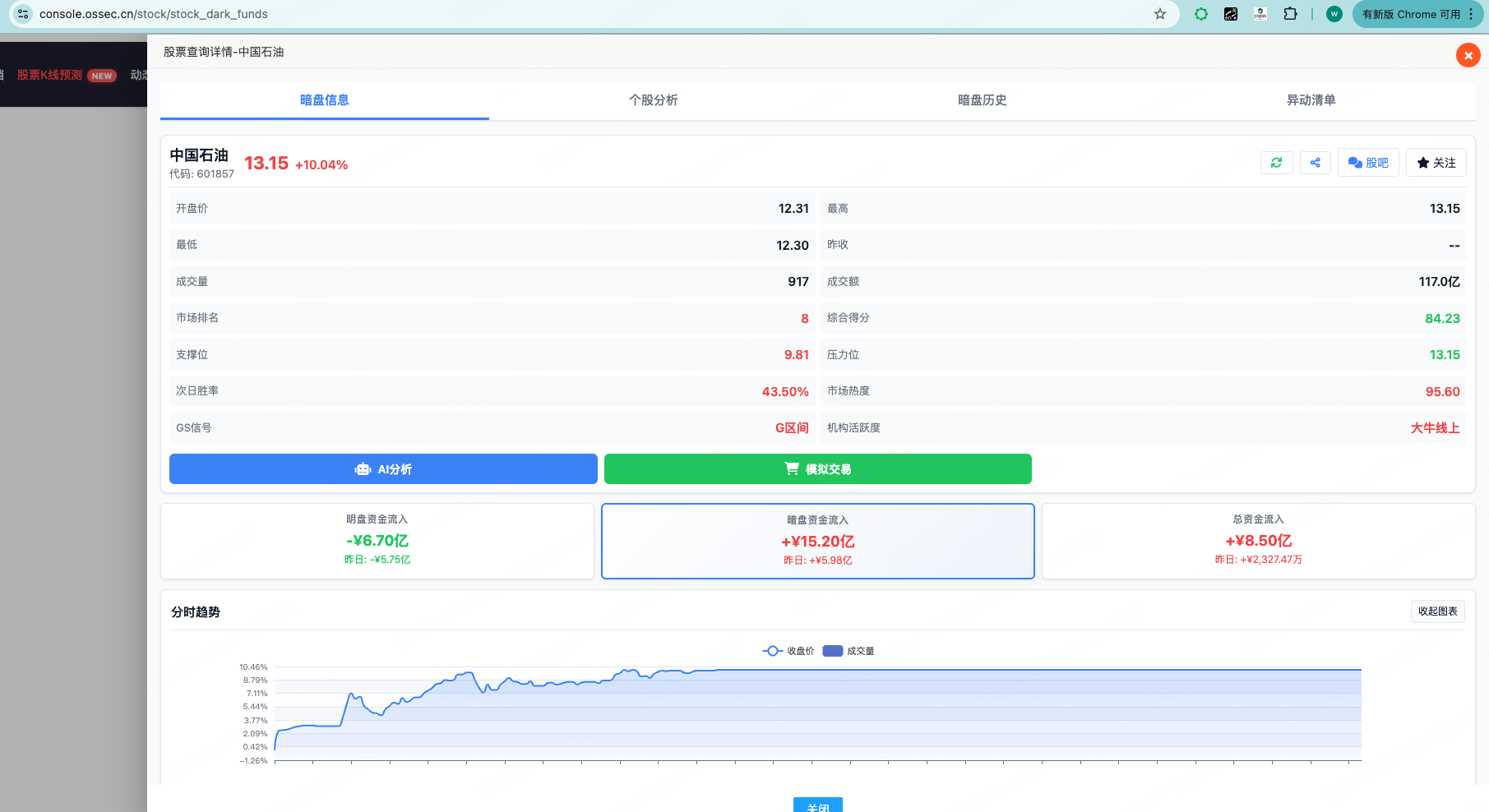Screen dimensions: 1489x812
Task: Click the dialog title 股票查询详情-中国石油
Action: (224, 52)
